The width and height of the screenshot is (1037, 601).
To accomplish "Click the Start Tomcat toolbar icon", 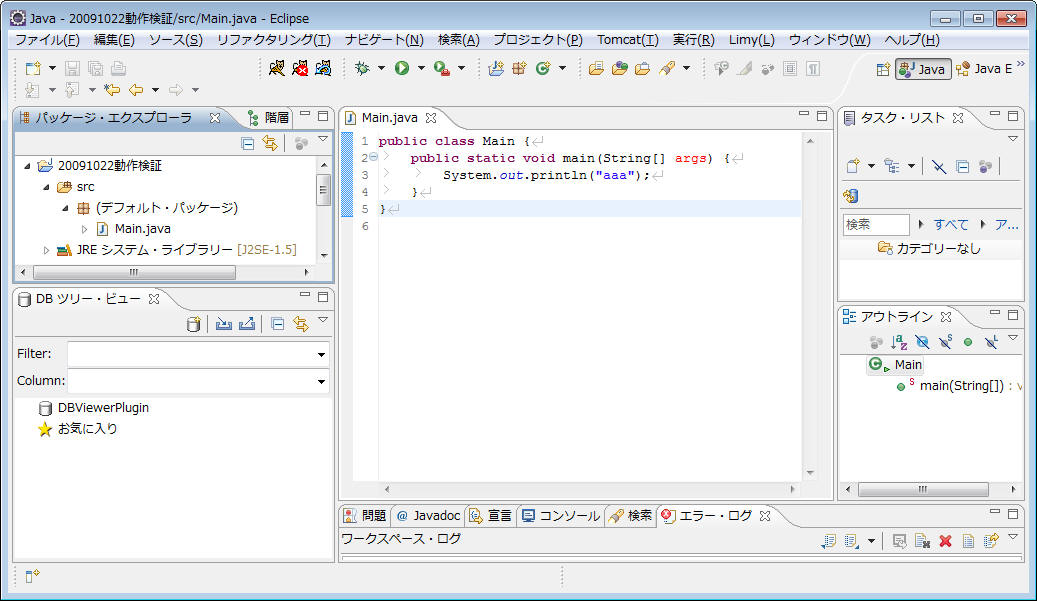I will click(x=277, y=68).
